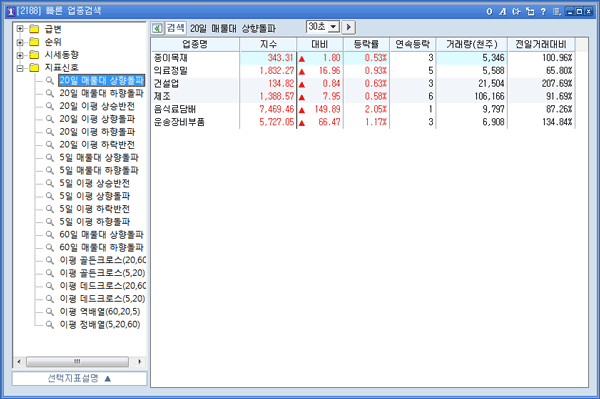Viewport: 600px width, 399px height.
Task: Select 20일 매물대 하향돌파 in tree
Action: 101,93
